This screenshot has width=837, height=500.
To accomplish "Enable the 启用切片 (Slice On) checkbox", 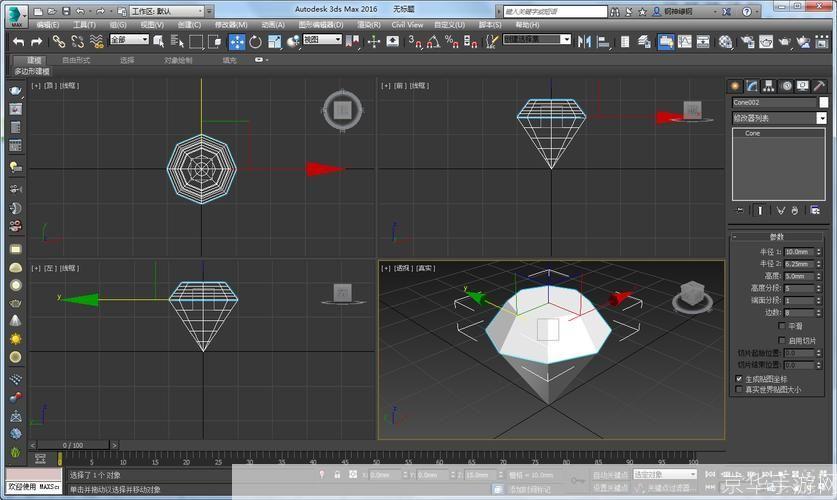I will point(781,340).
